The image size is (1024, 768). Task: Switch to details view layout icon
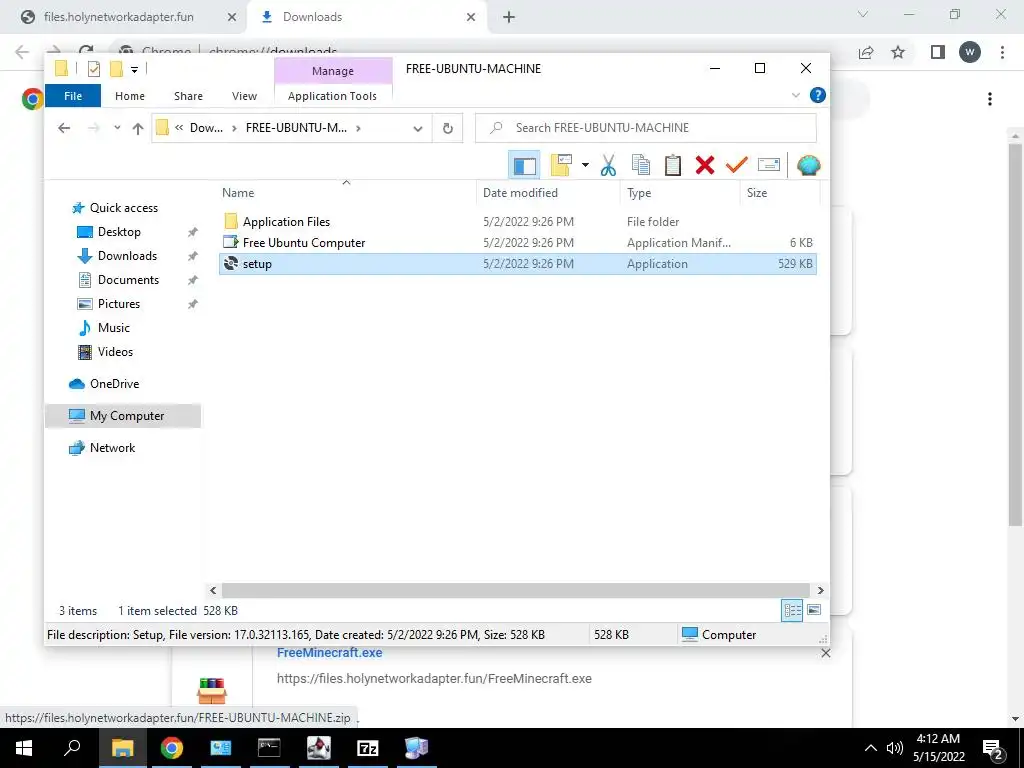792,611
